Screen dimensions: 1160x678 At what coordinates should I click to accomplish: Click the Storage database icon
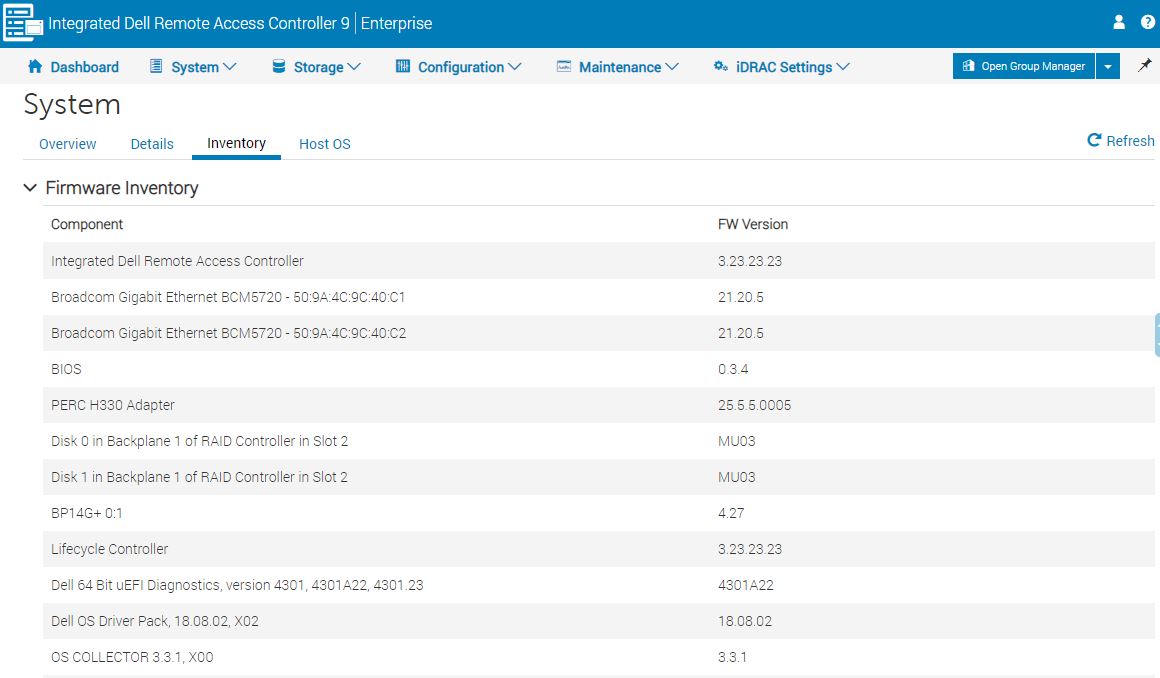279,67
